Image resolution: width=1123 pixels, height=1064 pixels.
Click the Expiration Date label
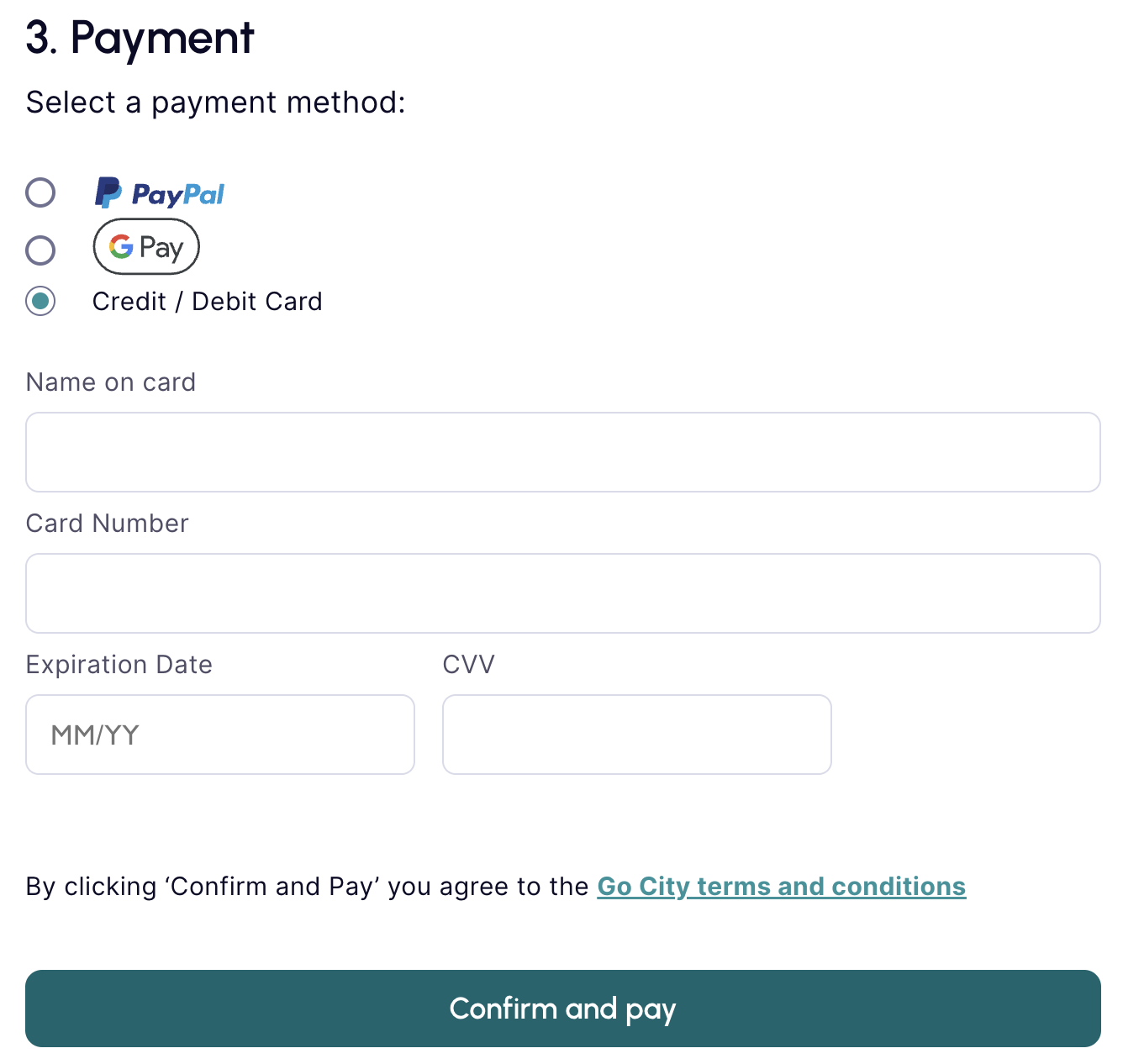(x=119, y=665)
